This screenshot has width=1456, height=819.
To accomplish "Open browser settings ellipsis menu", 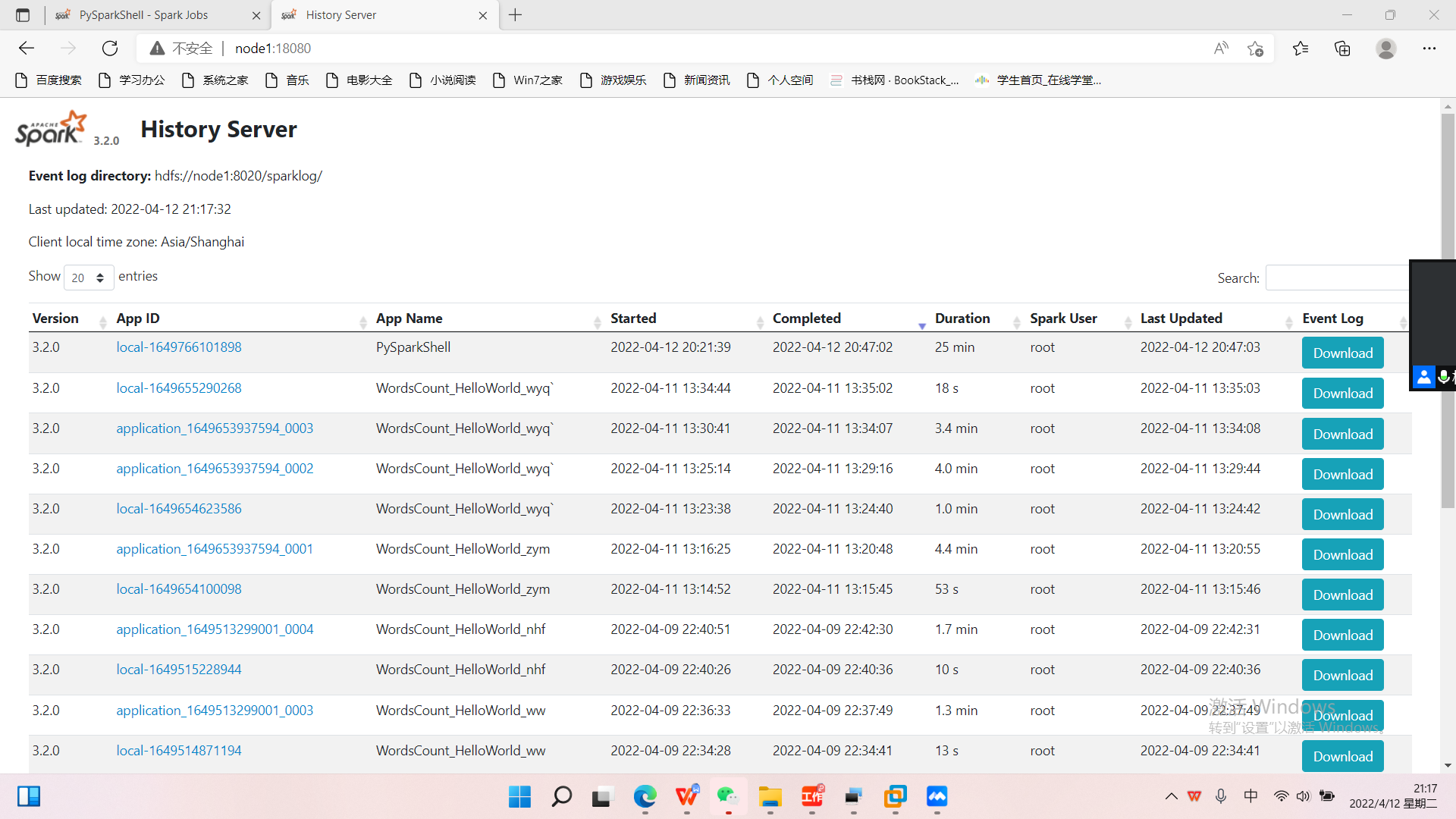I will (x=1429, y=49).
